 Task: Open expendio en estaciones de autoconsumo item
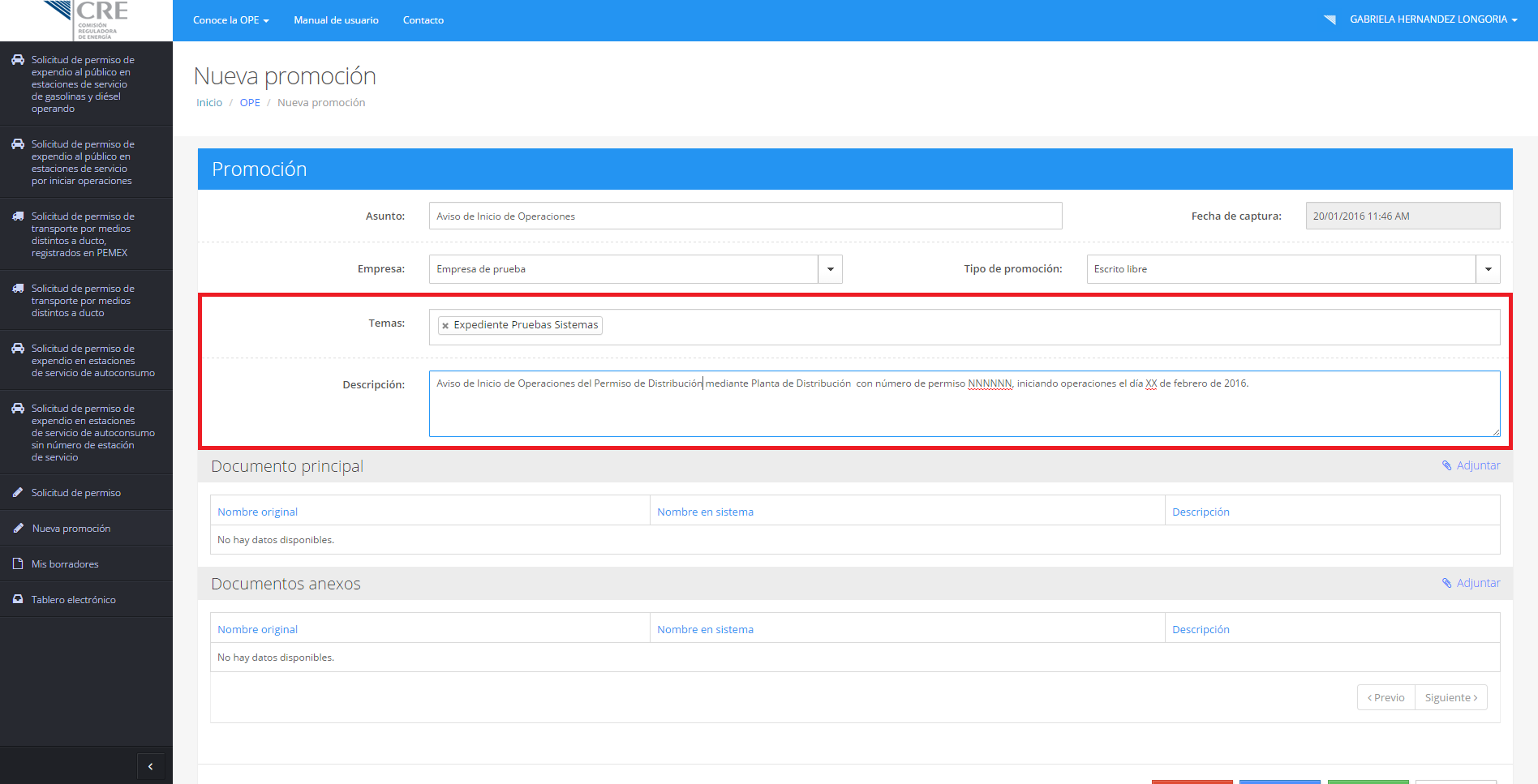86,360
